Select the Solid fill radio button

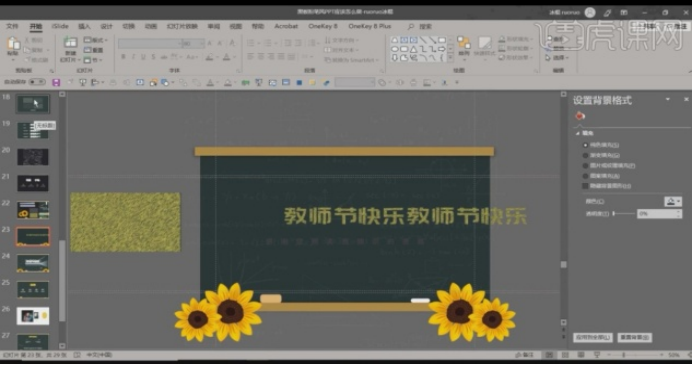(586, 145)
